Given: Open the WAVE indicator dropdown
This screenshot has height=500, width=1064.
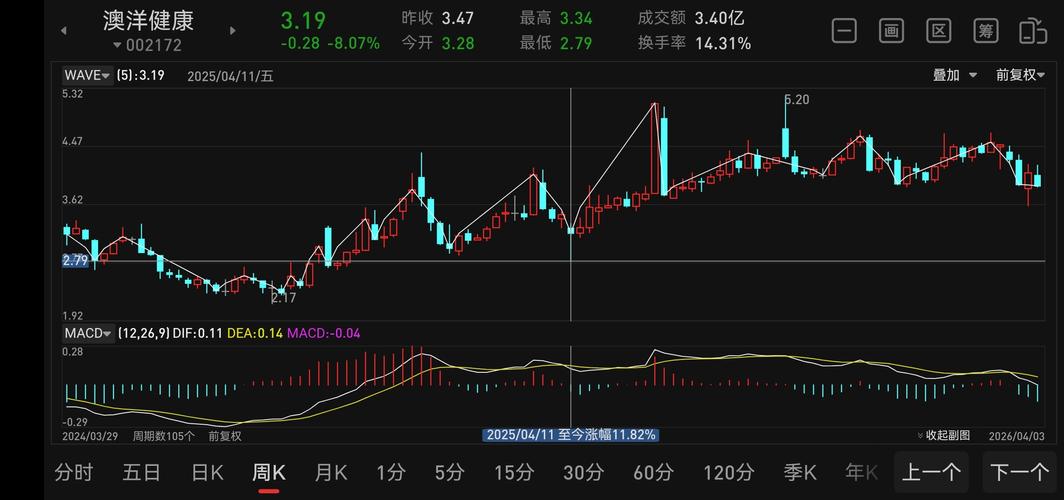Looking at the screenshot, I should pos(87,75).
